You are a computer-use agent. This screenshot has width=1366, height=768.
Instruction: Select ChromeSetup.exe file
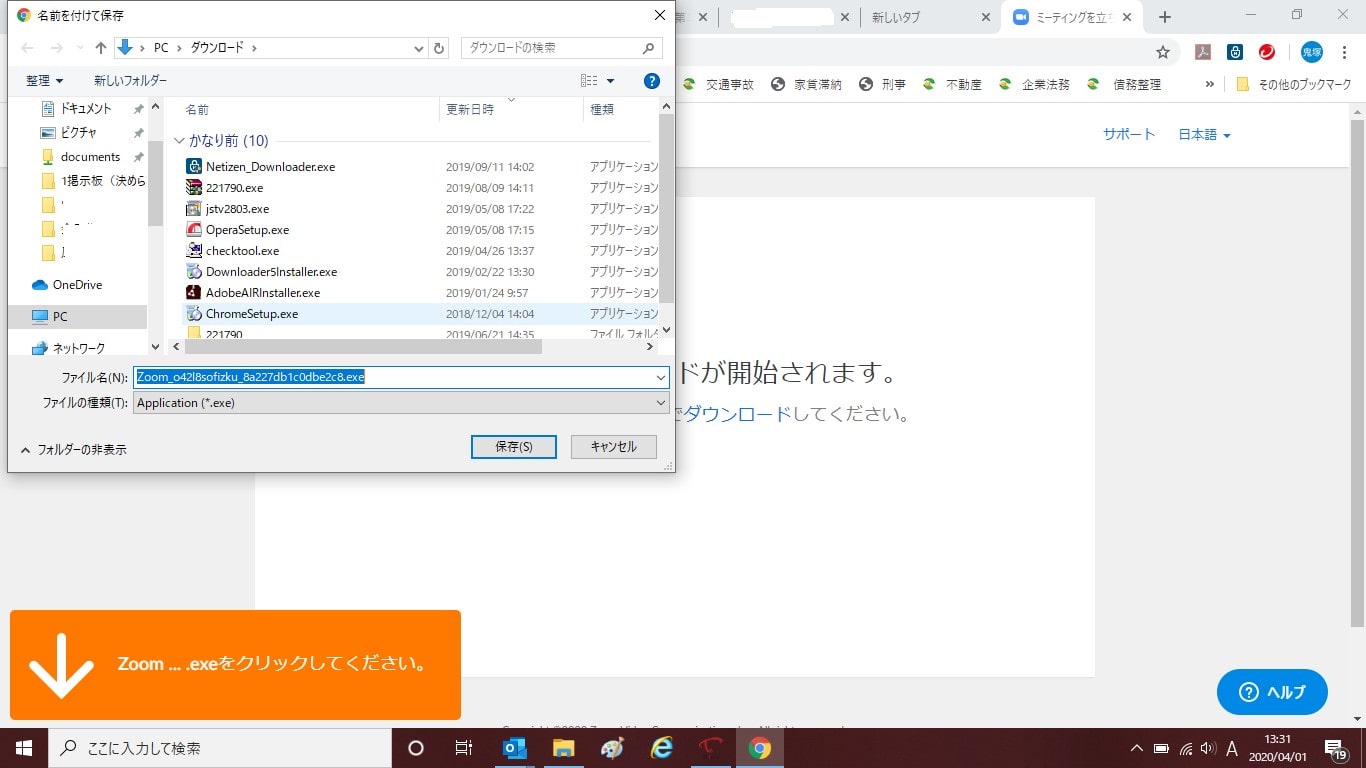(x=252, y=314)
